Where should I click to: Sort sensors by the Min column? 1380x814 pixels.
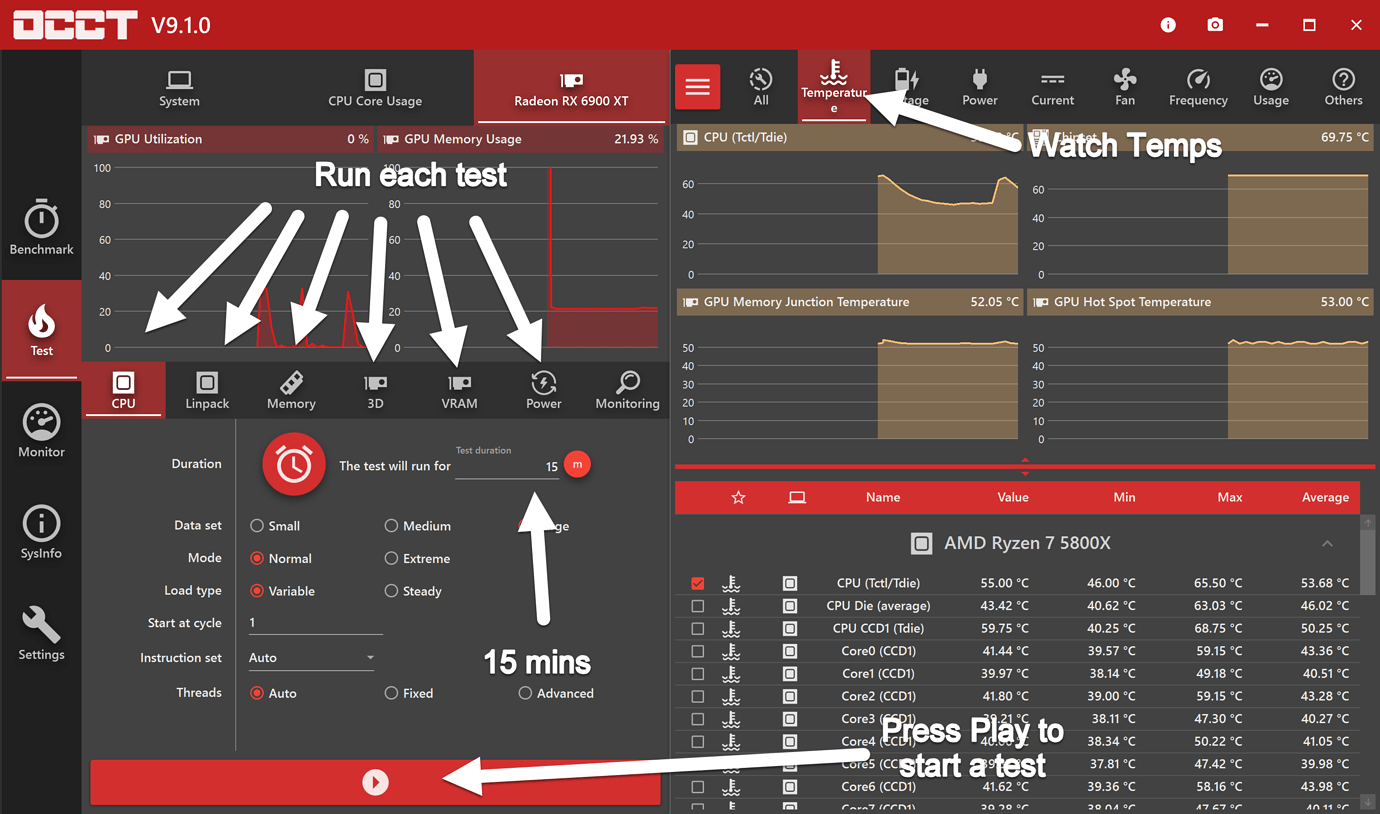click(1124, 497)
